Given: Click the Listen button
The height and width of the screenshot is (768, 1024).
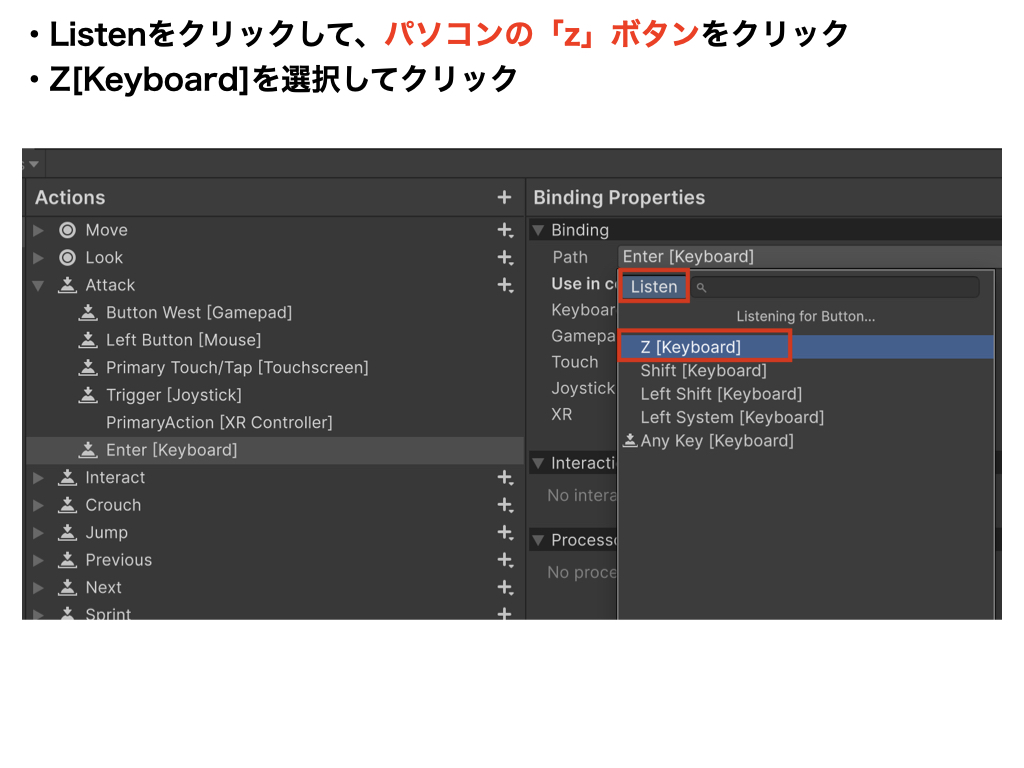Looking at the screenshot, I should [x=654, y=287].
